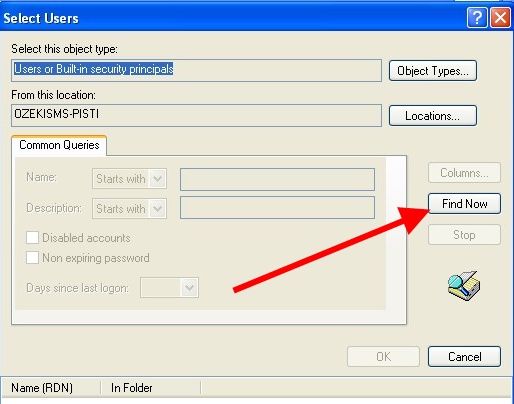The height and width of the screenshot is (404, 514).
Task: Click the Locations button
Action: click(433, 116)
